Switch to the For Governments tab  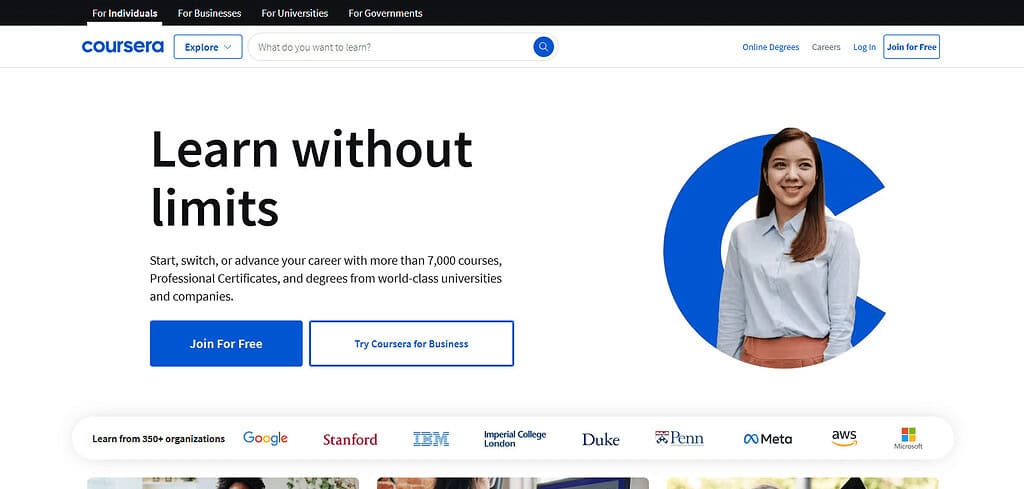tap(385, 13)
